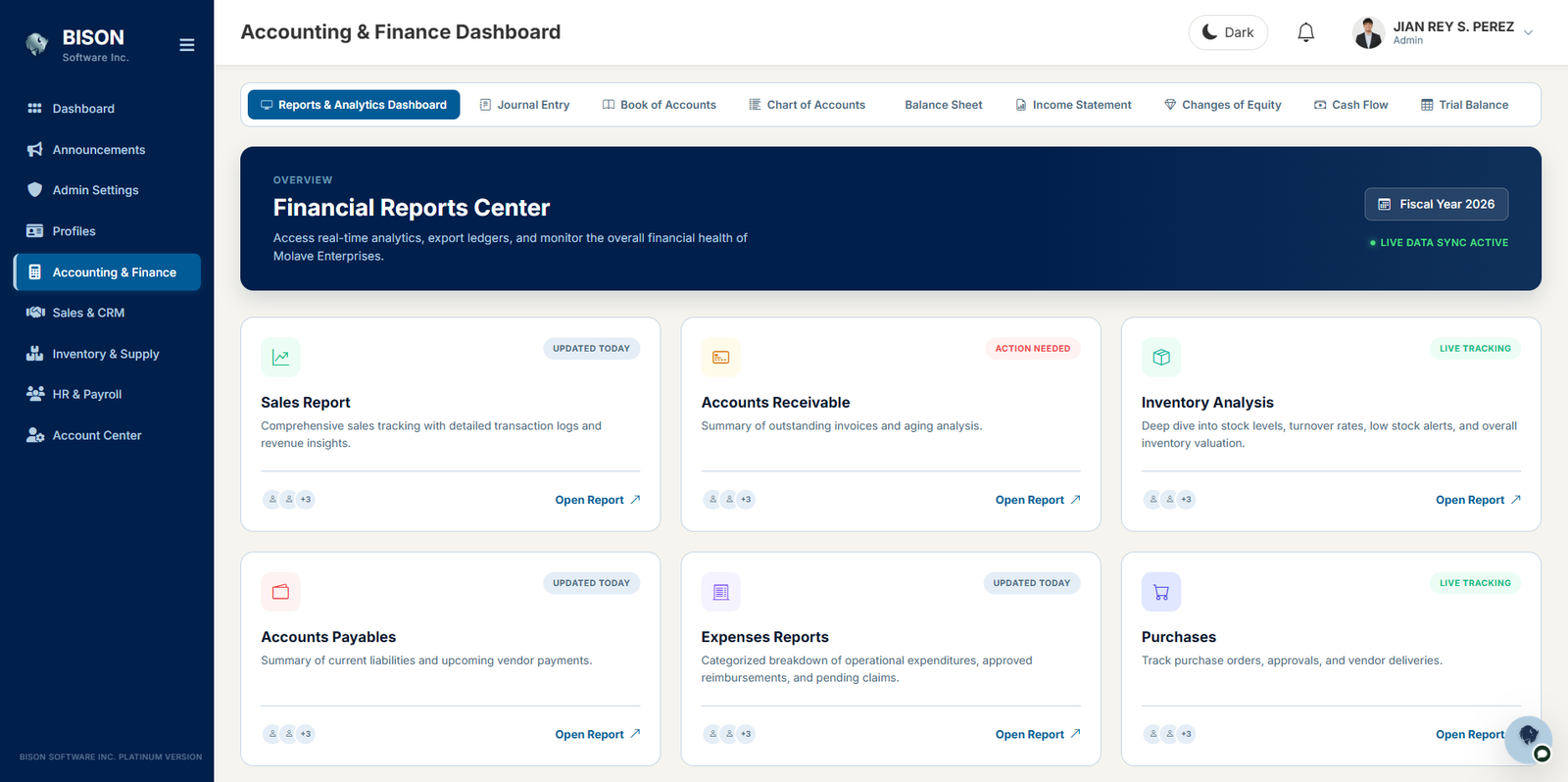Click the Accounts Receivable card icon
This screenshot has width=1568, height=782.
[x=721, y=358]
